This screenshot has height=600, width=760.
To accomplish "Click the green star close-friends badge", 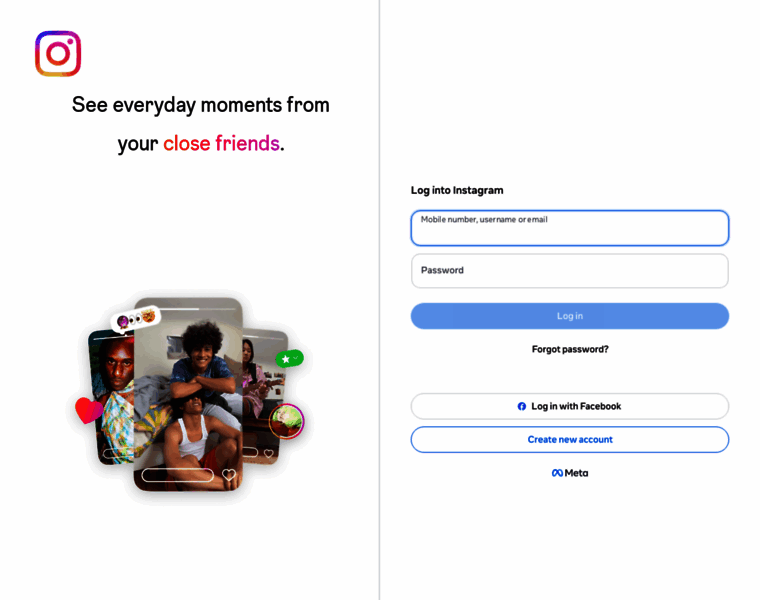I will click(290, 359).
